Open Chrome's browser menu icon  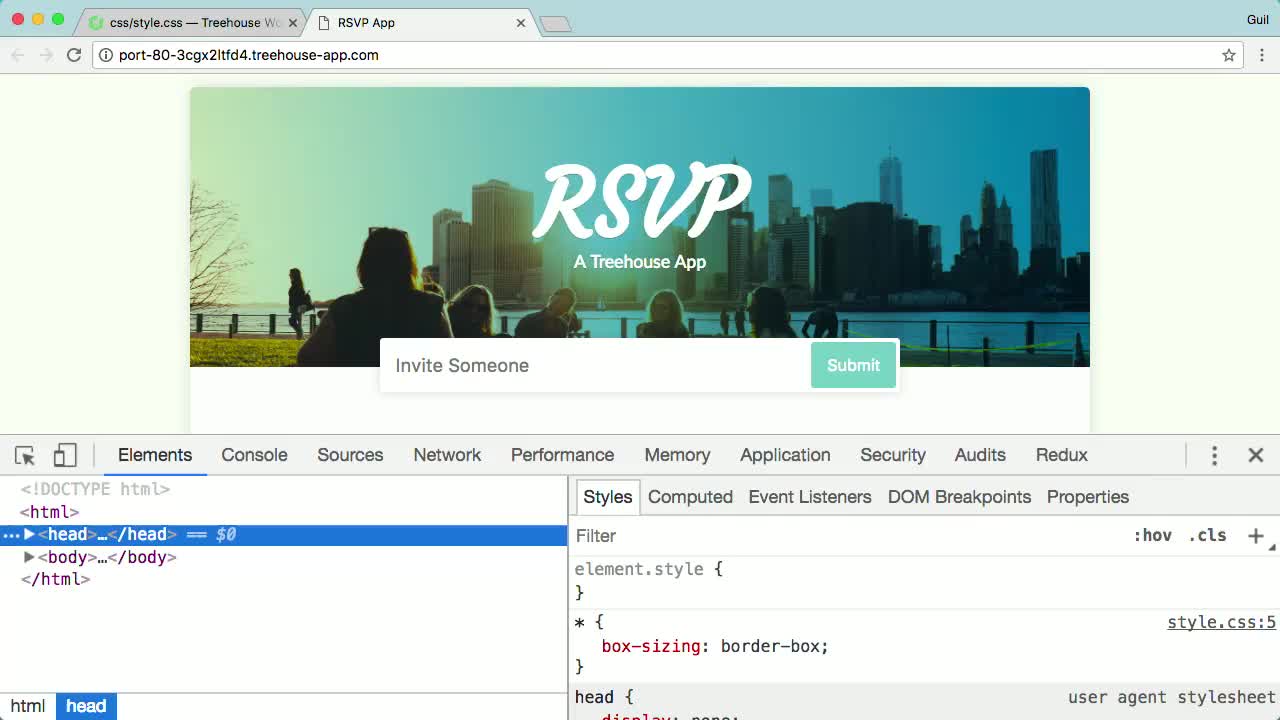[x=1262, y=55]
